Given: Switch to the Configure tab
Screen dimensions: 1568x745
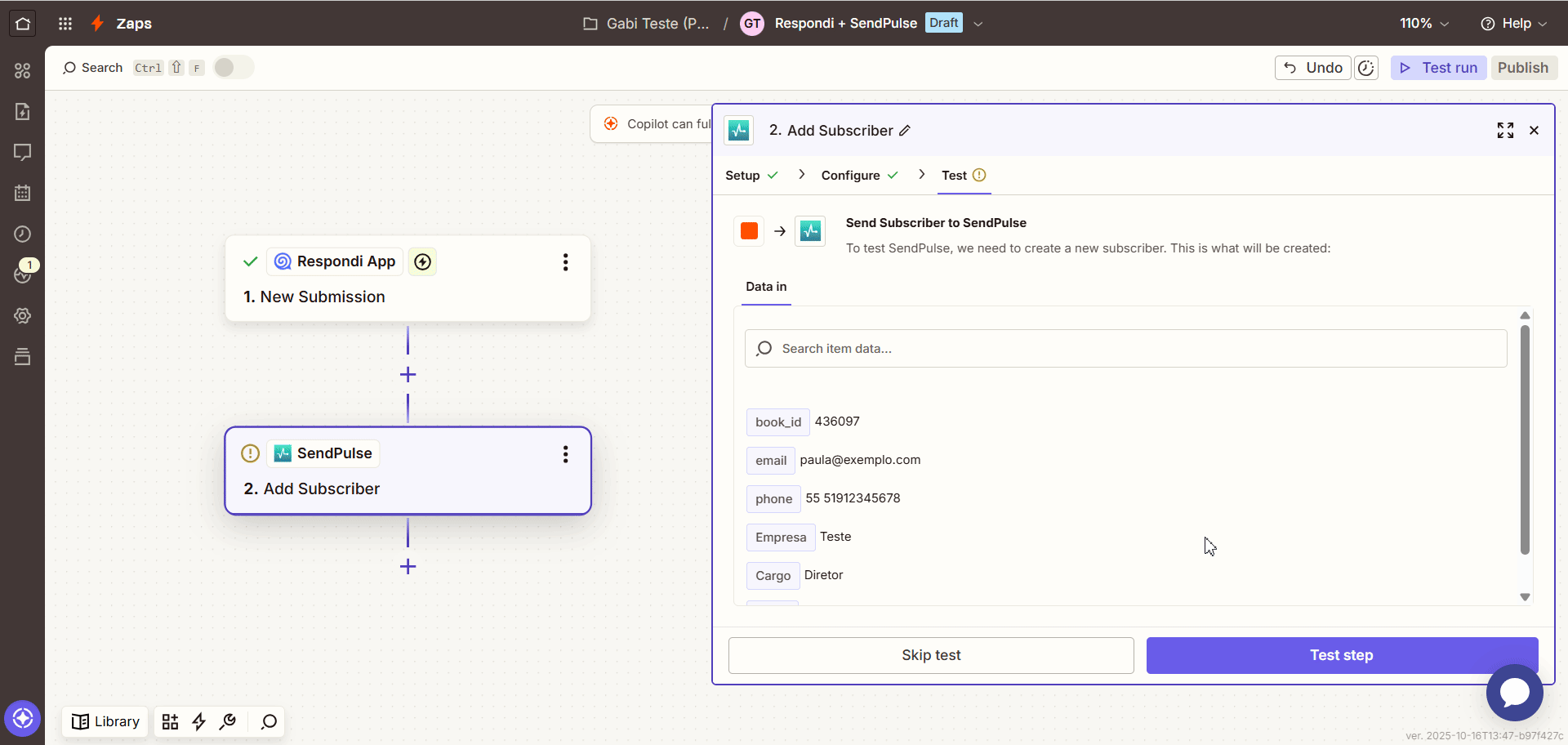Looking at the screenshot, I should pyautogui.click(x=860, y=176).
